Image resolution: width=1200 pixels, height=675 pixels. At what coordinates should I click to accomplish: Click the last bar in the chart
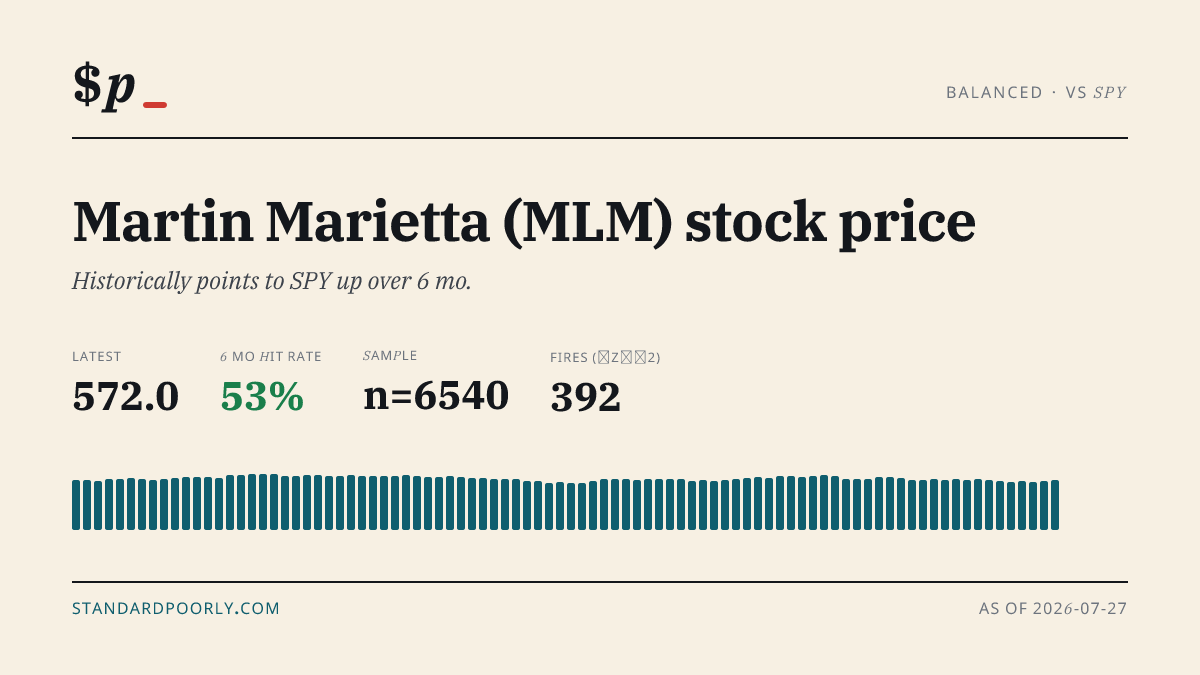(1055, 505)
